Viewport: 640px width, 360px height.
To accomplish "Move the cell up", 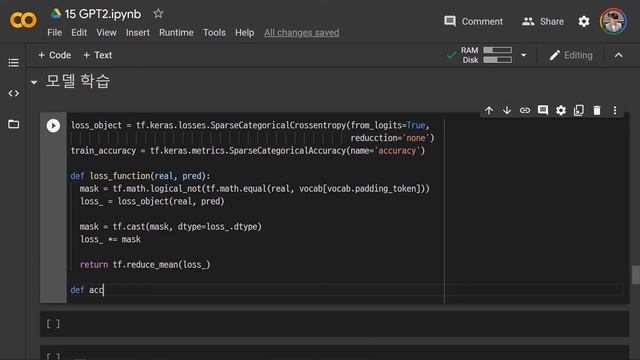I will coord(489,110).
